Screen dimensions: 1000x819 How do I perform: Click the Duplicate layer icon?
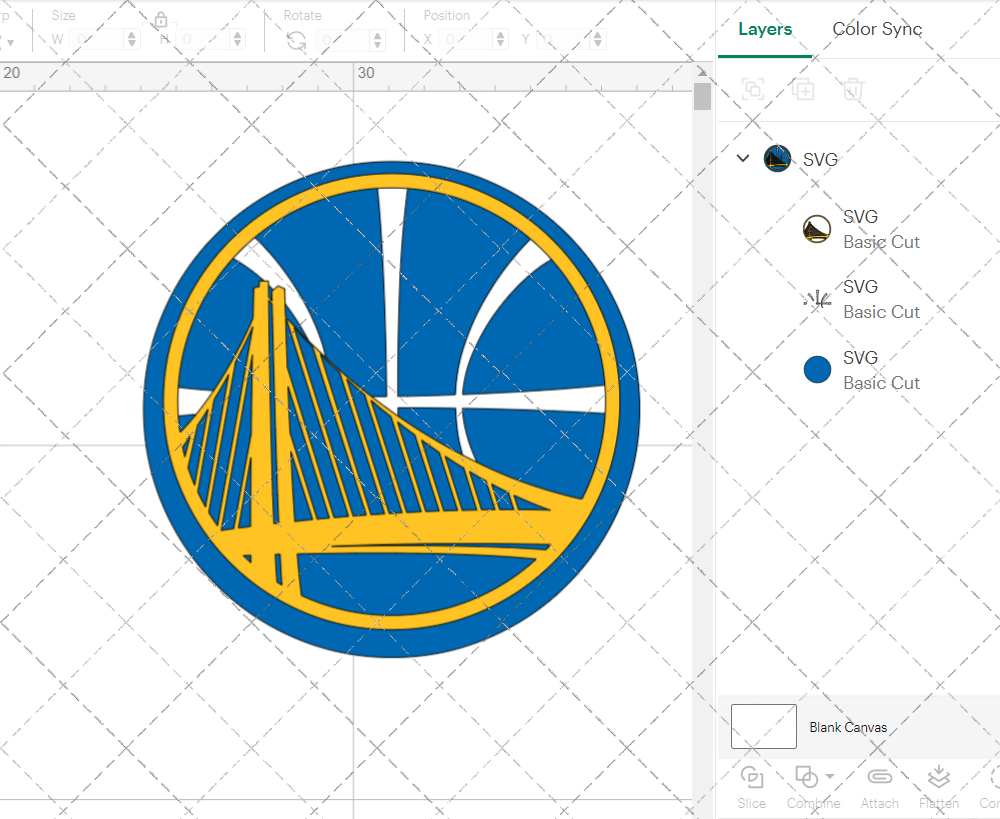(803, 89)
